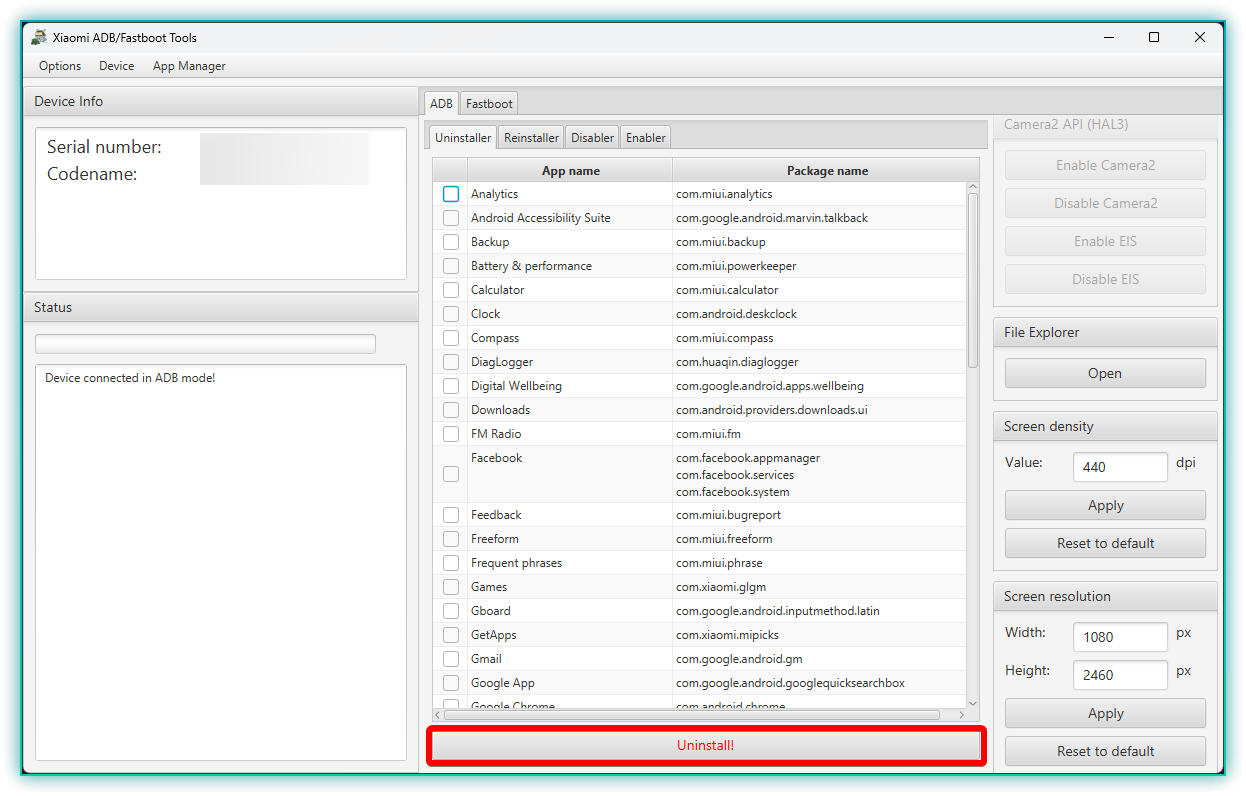Click the red Uninstall! button

[x=706, y=746]
